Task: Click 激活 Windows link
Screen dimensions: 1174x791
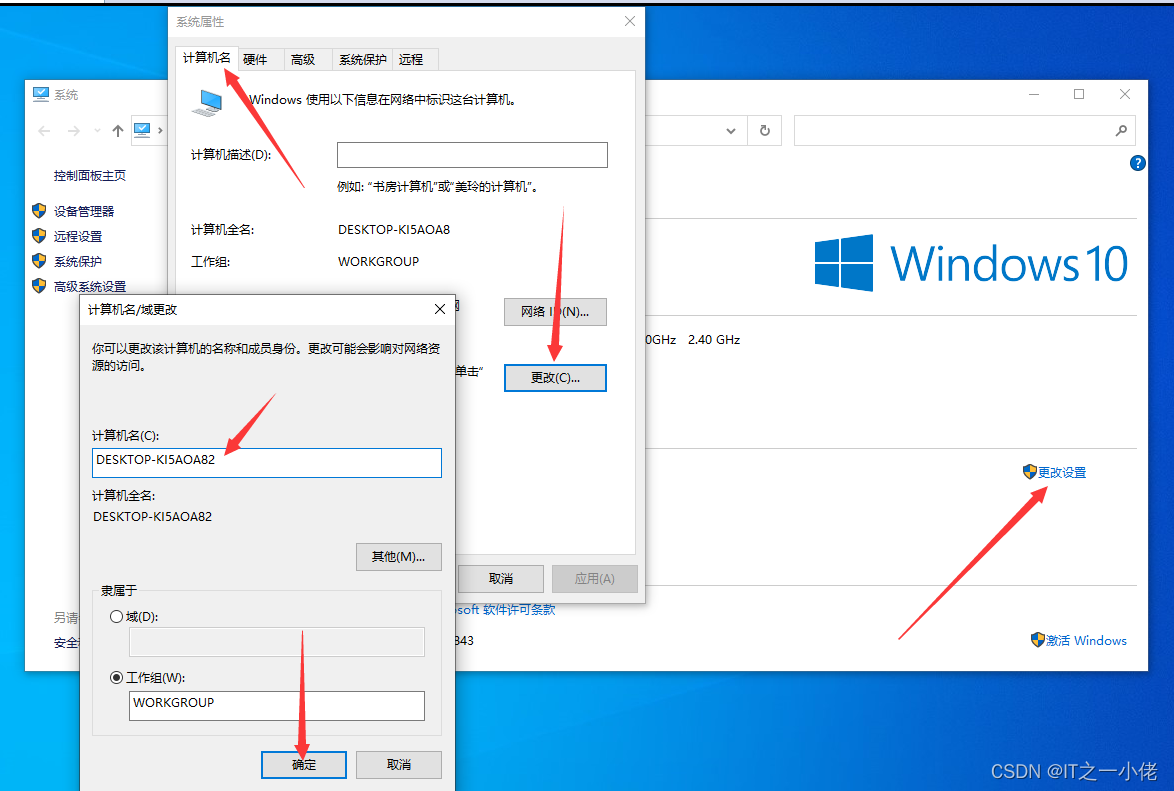Action: [x=1086, y=640]
